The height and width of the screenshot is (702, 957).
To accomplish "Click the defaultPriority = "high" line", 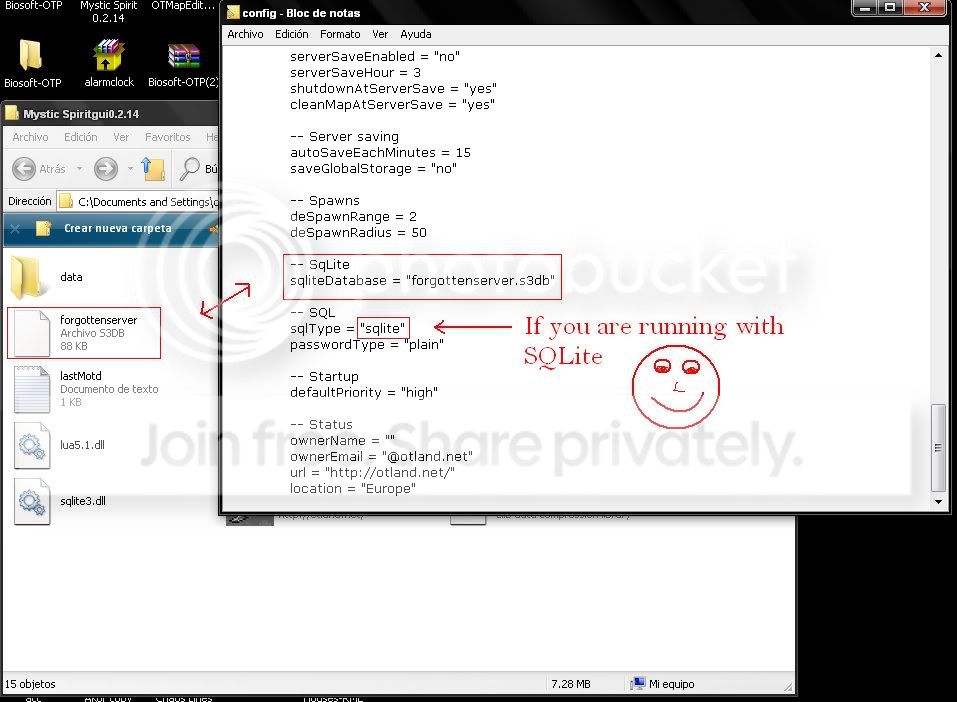I will [364, 393].
